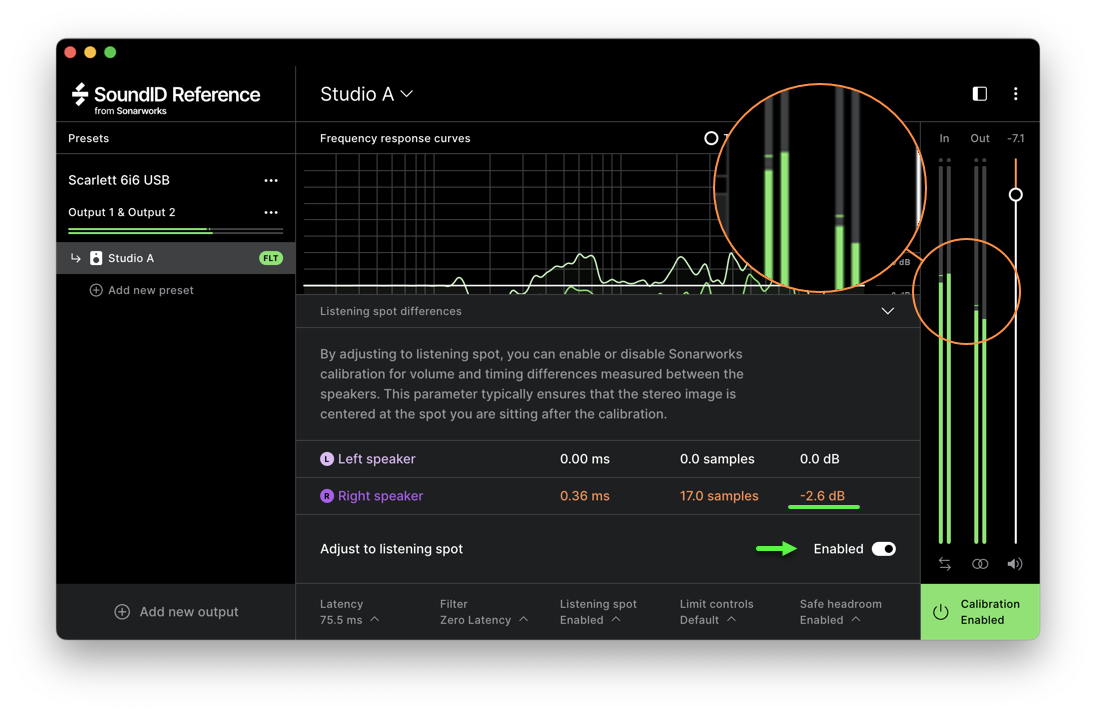Collapse the Listening spot differences panel

887,311
